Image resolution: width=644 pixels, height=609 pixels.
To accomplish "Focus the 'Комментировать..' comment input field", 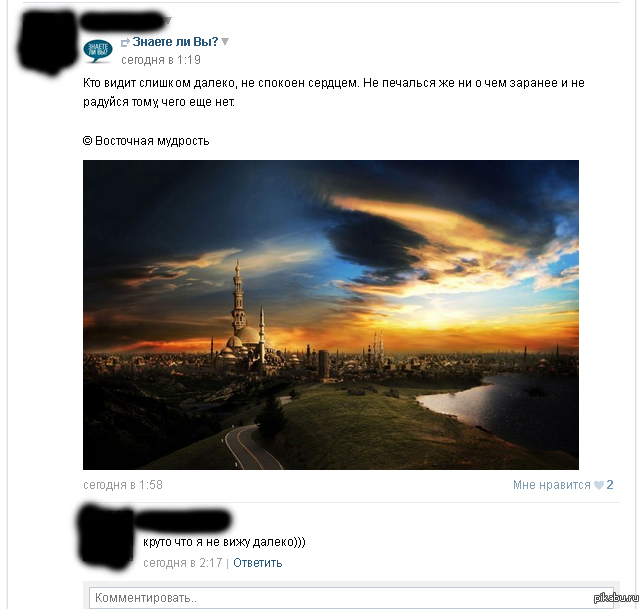I will 351,597.
